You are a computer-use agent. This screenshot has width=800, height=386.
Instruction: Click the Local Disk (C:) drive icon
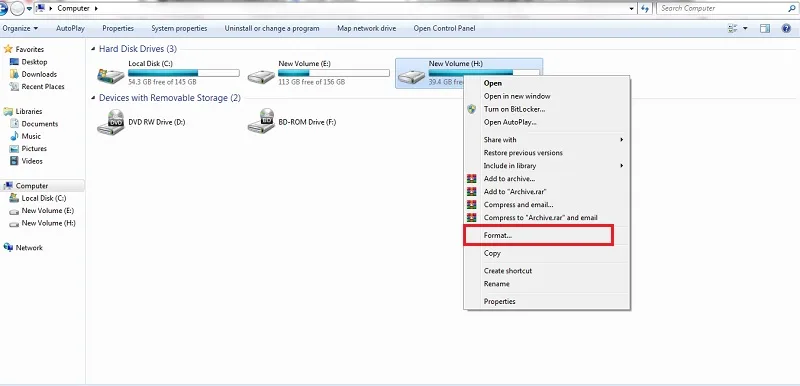point(111,76)
